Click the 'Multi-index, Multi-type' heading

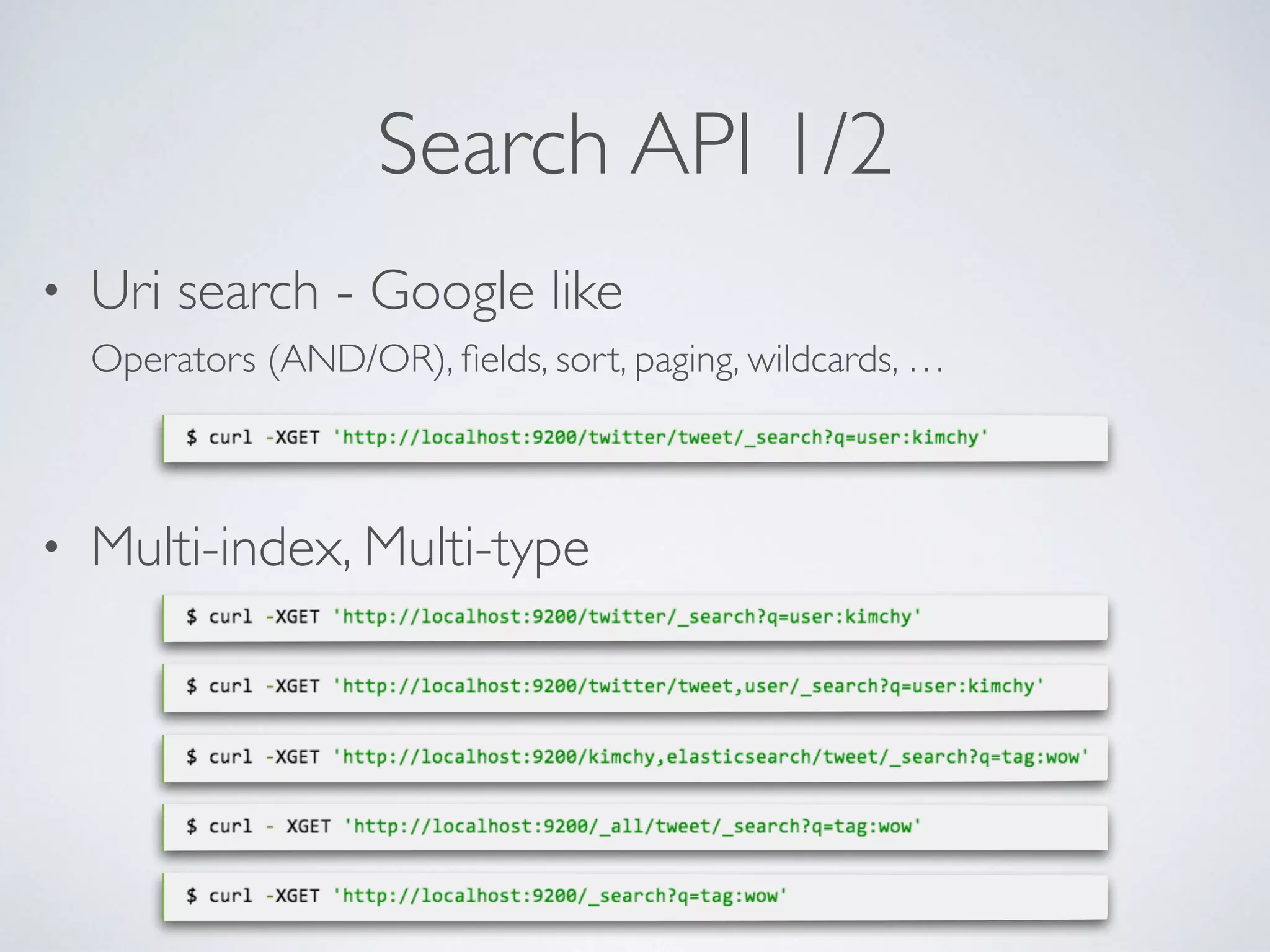[x=340, y=547]
